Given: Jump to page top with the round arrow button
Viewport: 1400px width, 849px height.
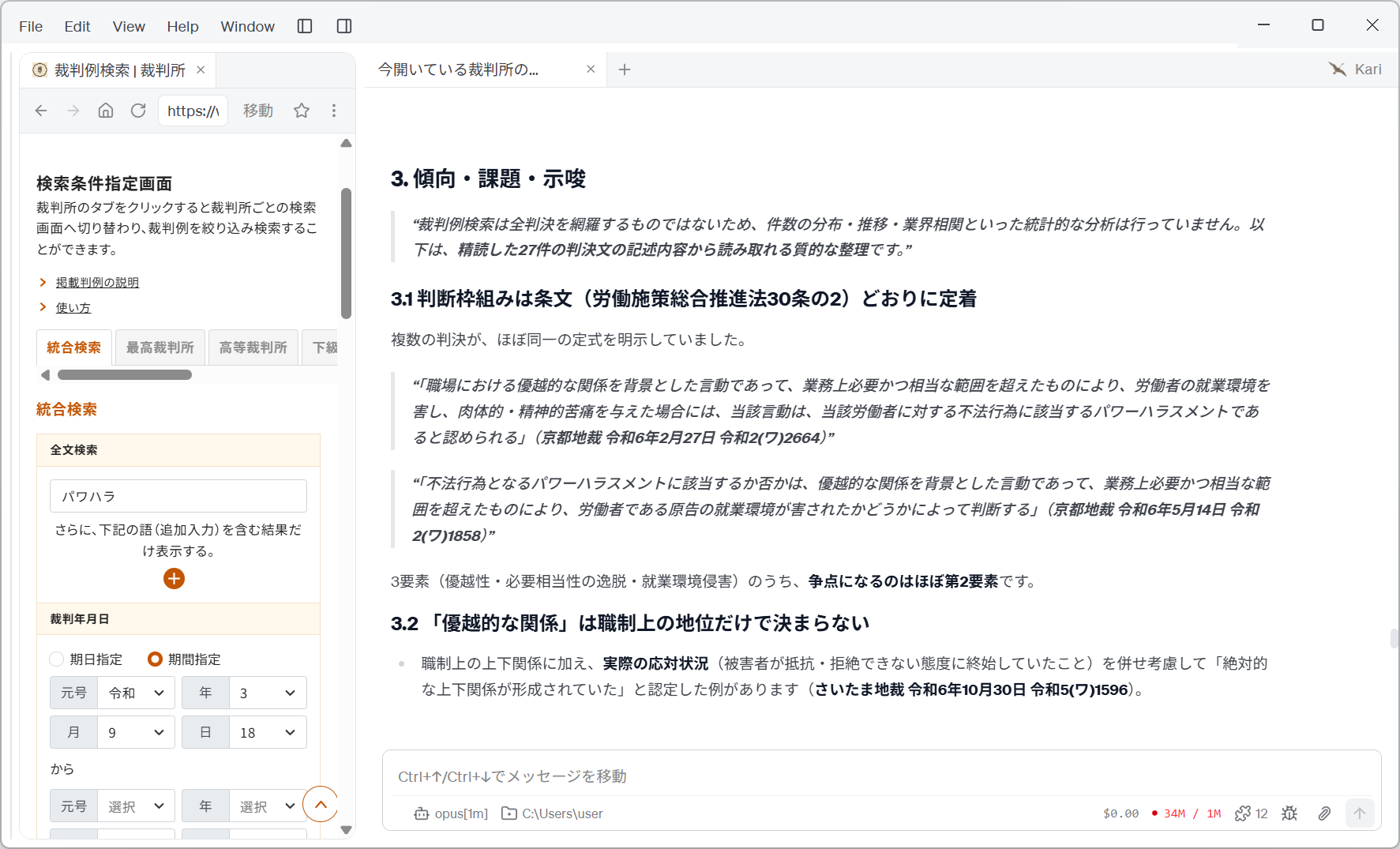Looking at the screenshot, I should pyautogui.click(x=321, y=804).
